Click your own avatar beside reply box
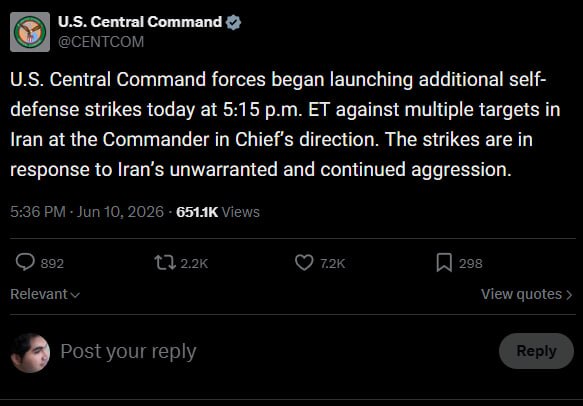This screenshot has width=583, height=406. click(x=30, y=352)
